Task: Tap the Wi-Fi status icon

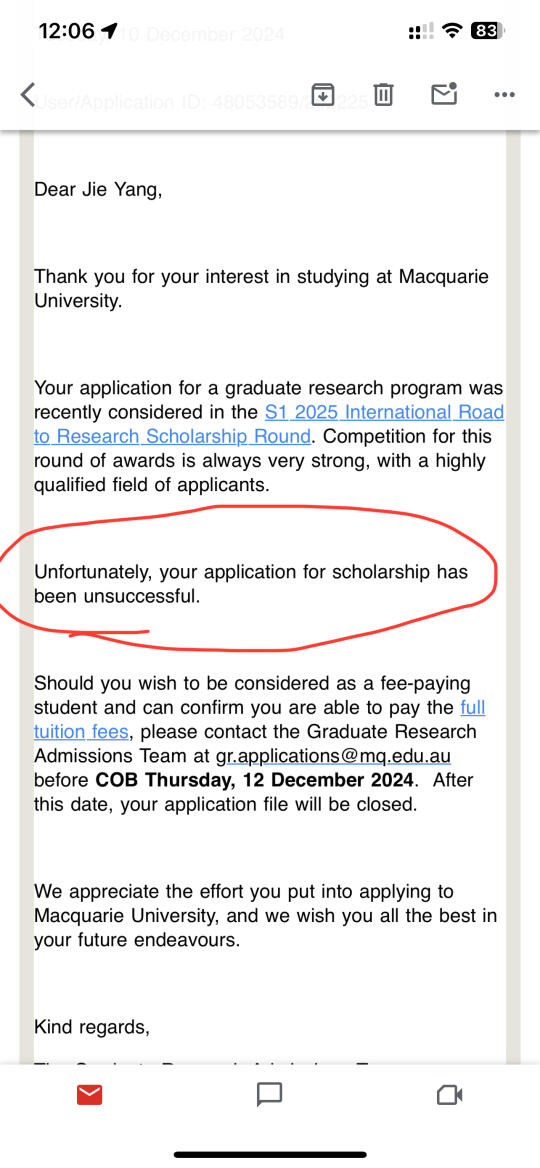Action: click(451, 31)
